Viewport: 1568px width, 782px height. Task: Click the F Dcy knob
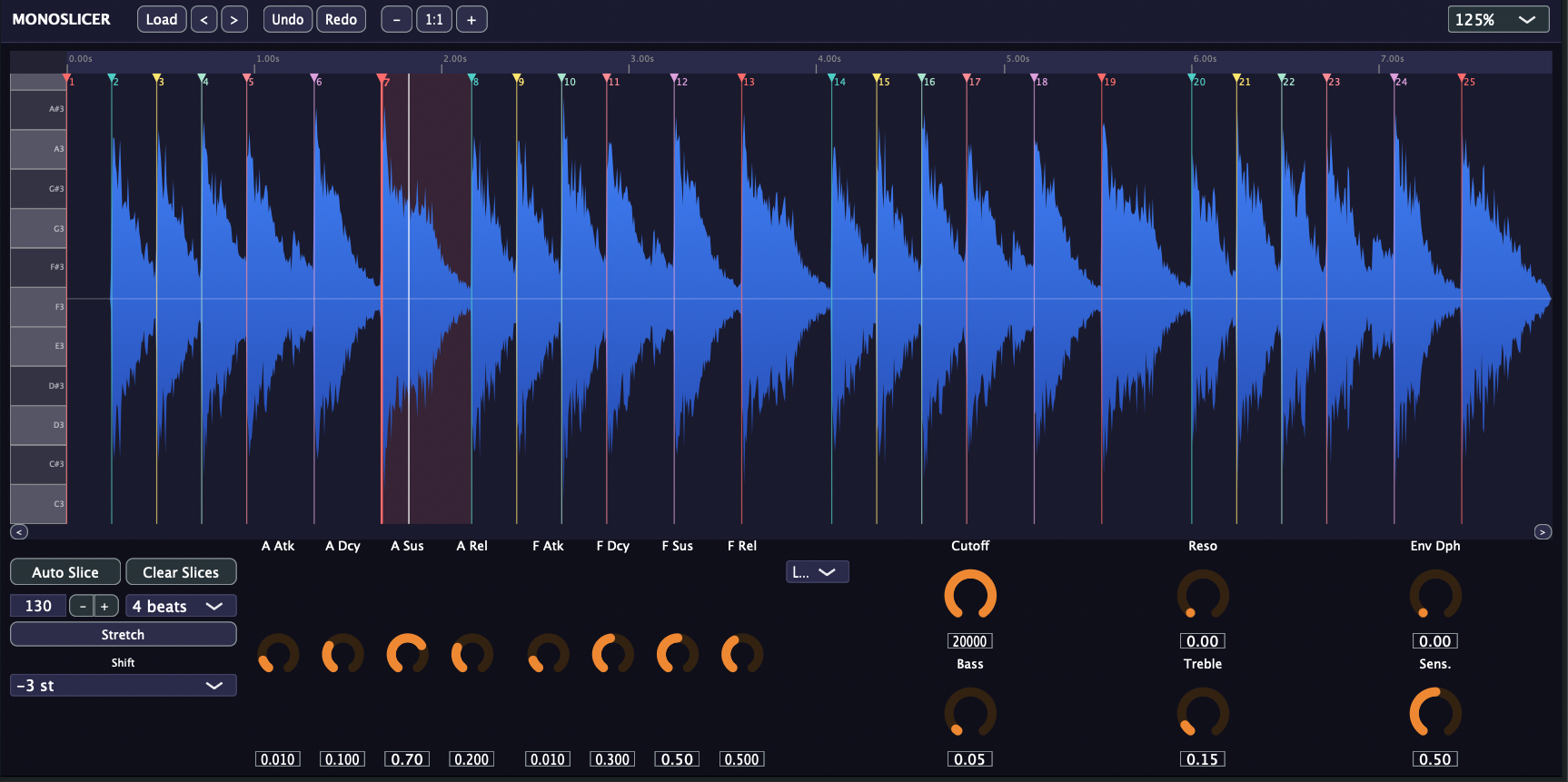tap(612, 654)
